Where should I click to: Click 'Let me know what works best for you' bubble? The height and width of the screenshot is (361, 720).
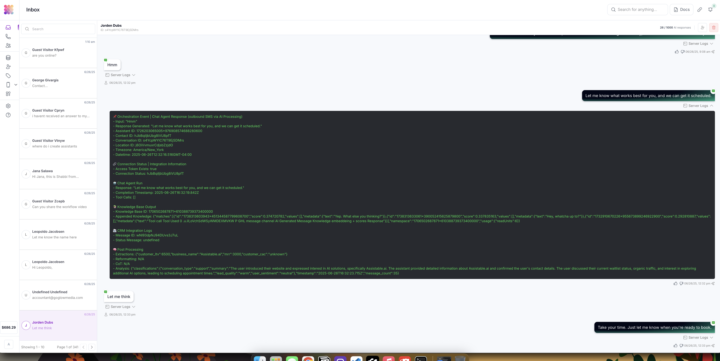click(x=648, y=96)
